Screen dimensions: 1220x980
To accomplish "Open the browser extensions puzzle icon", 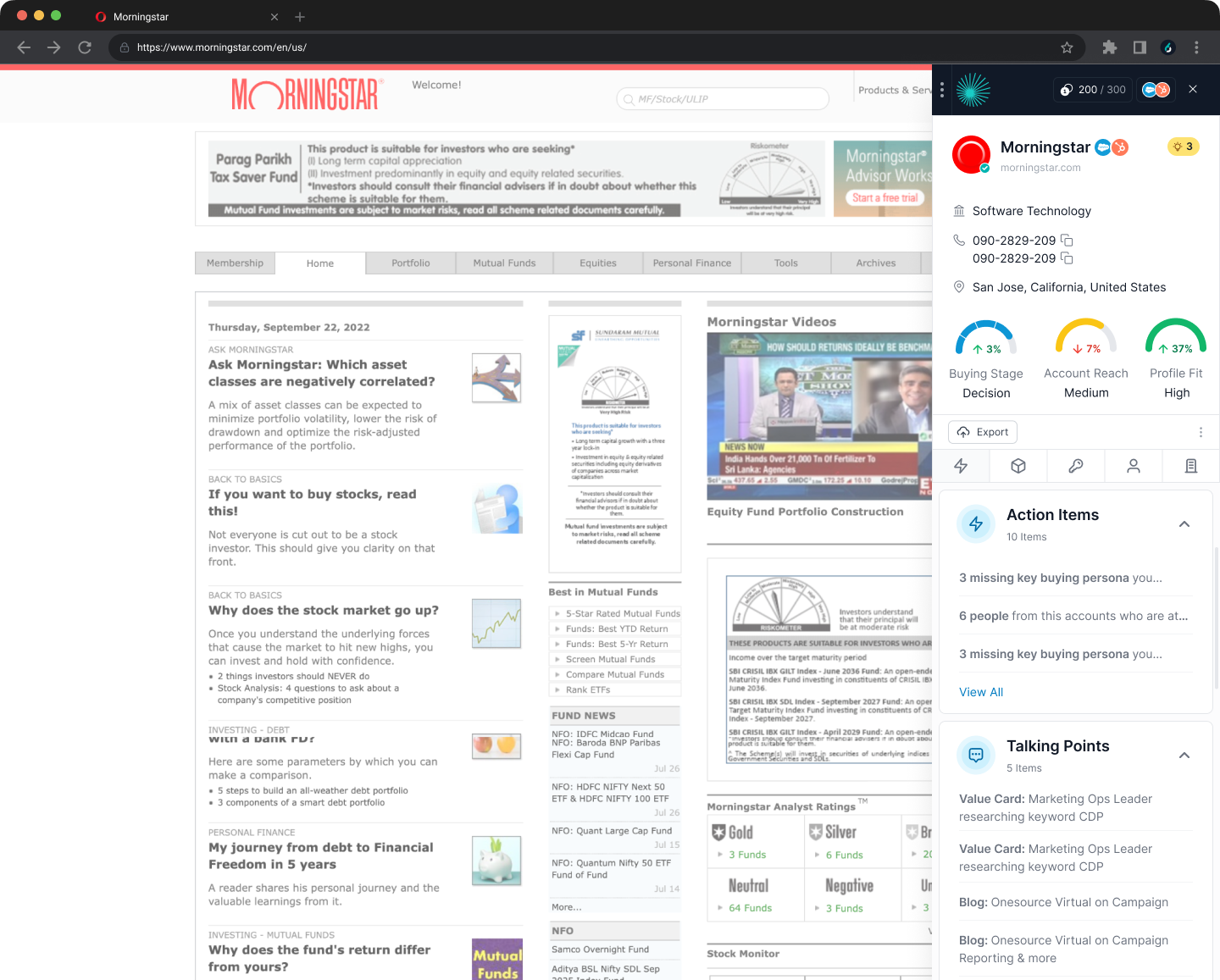I will click(x=1110, y=47).
